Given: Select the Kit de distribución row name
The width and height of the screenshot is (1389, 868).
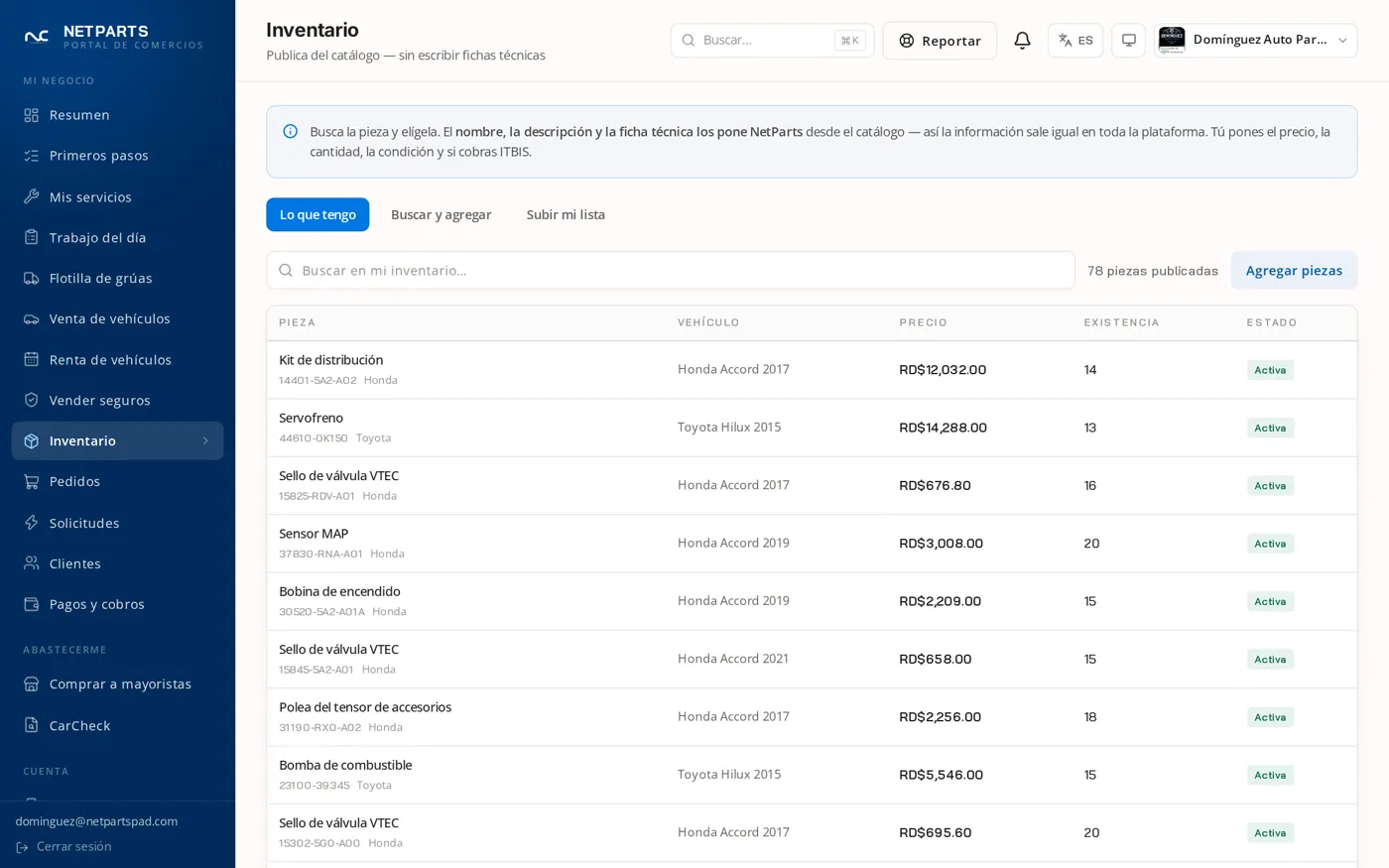Looking at the screenshot, I should [330, 360].
